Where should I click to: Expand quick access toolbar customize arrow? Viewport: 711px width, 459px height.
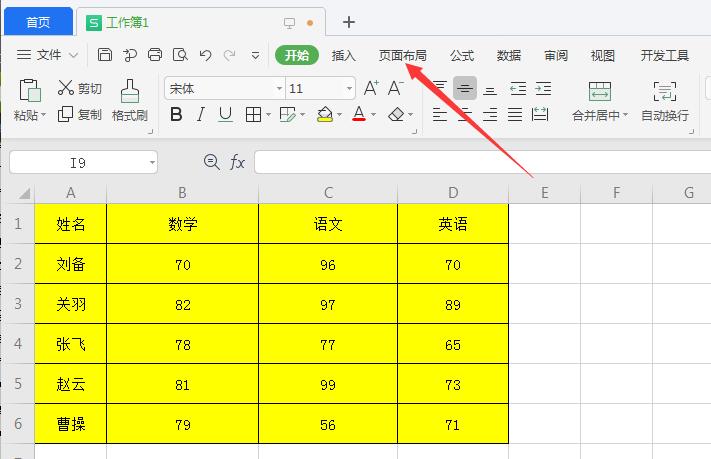pyautogui.click(x=256, y=56)
